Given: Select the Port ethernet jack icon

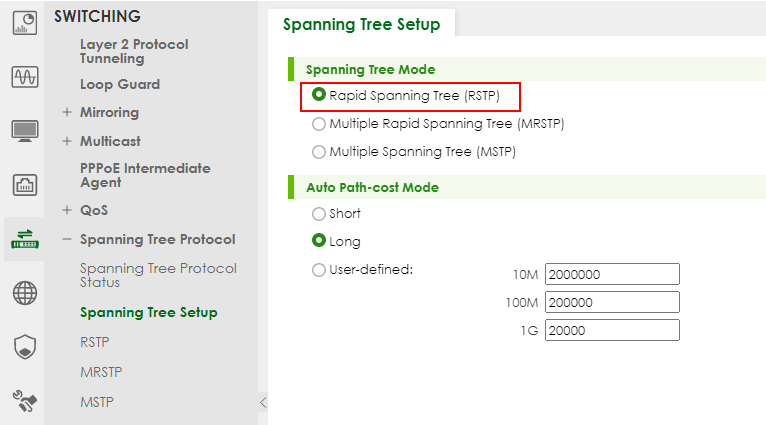Looking at the screenshot, I should 25,184.
